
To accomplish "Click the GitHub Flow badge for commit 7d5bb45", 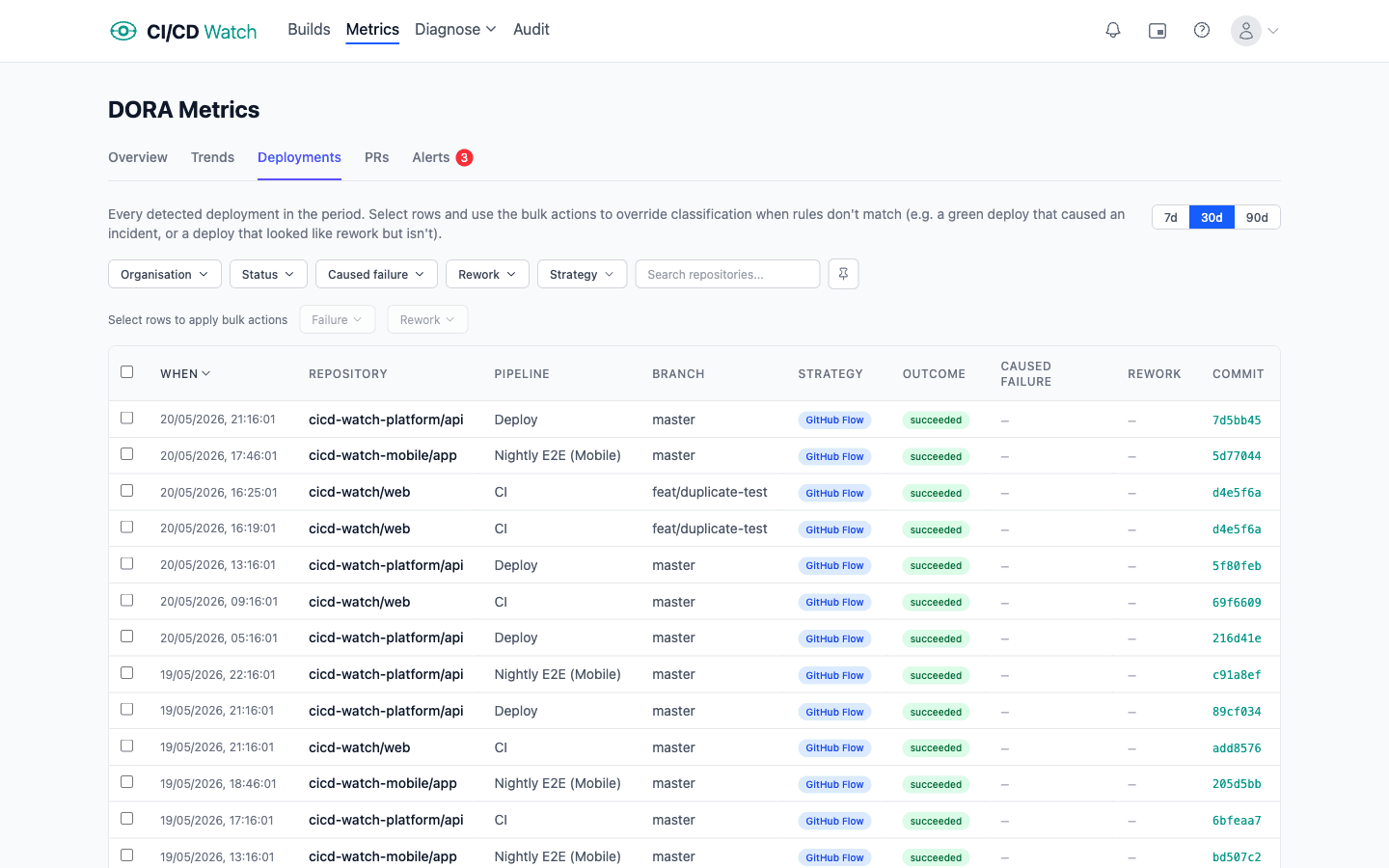I will 834,420.
